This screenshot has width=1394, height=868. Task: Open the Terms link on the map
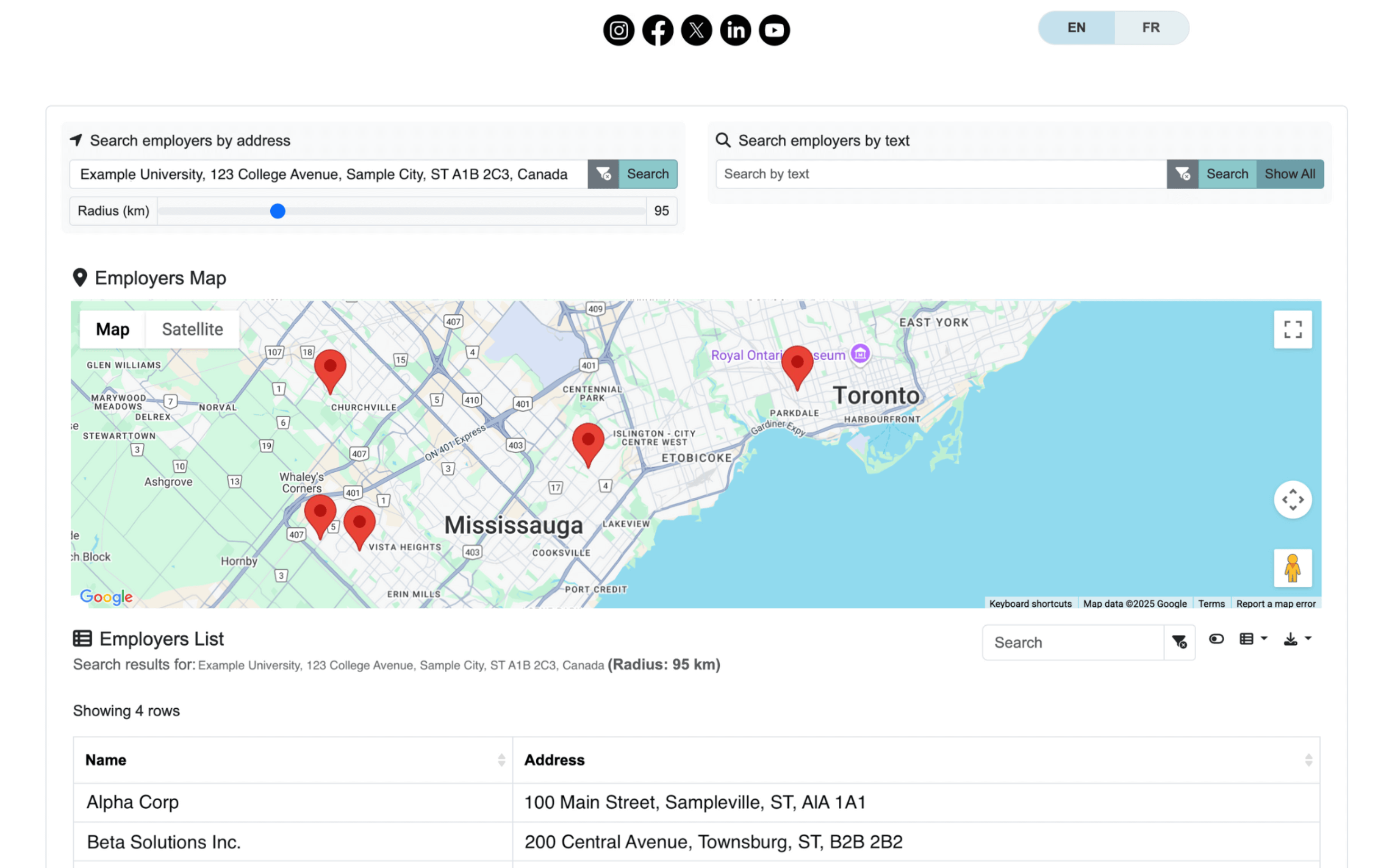1211,603
